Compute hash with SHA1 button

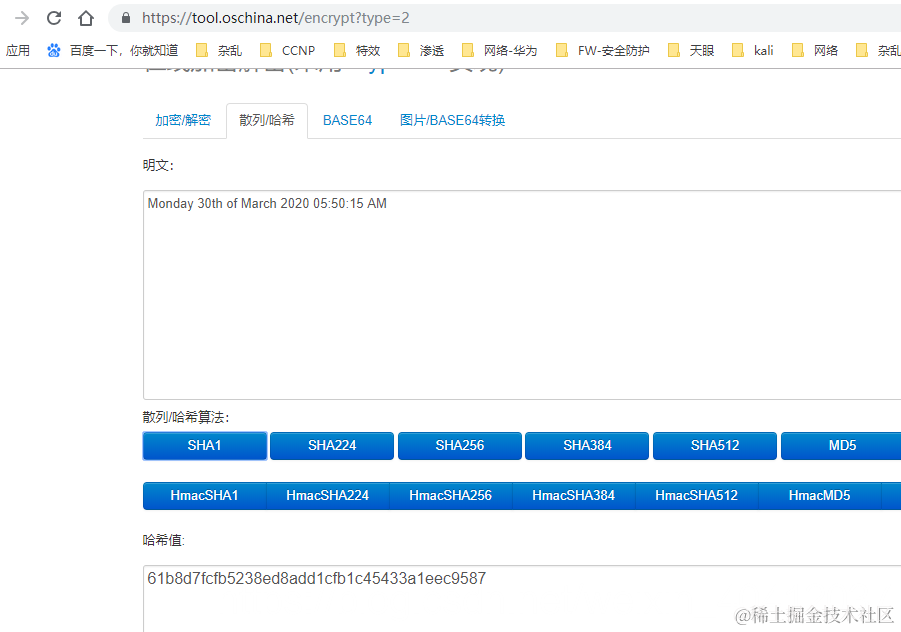[x=205, y=446]
